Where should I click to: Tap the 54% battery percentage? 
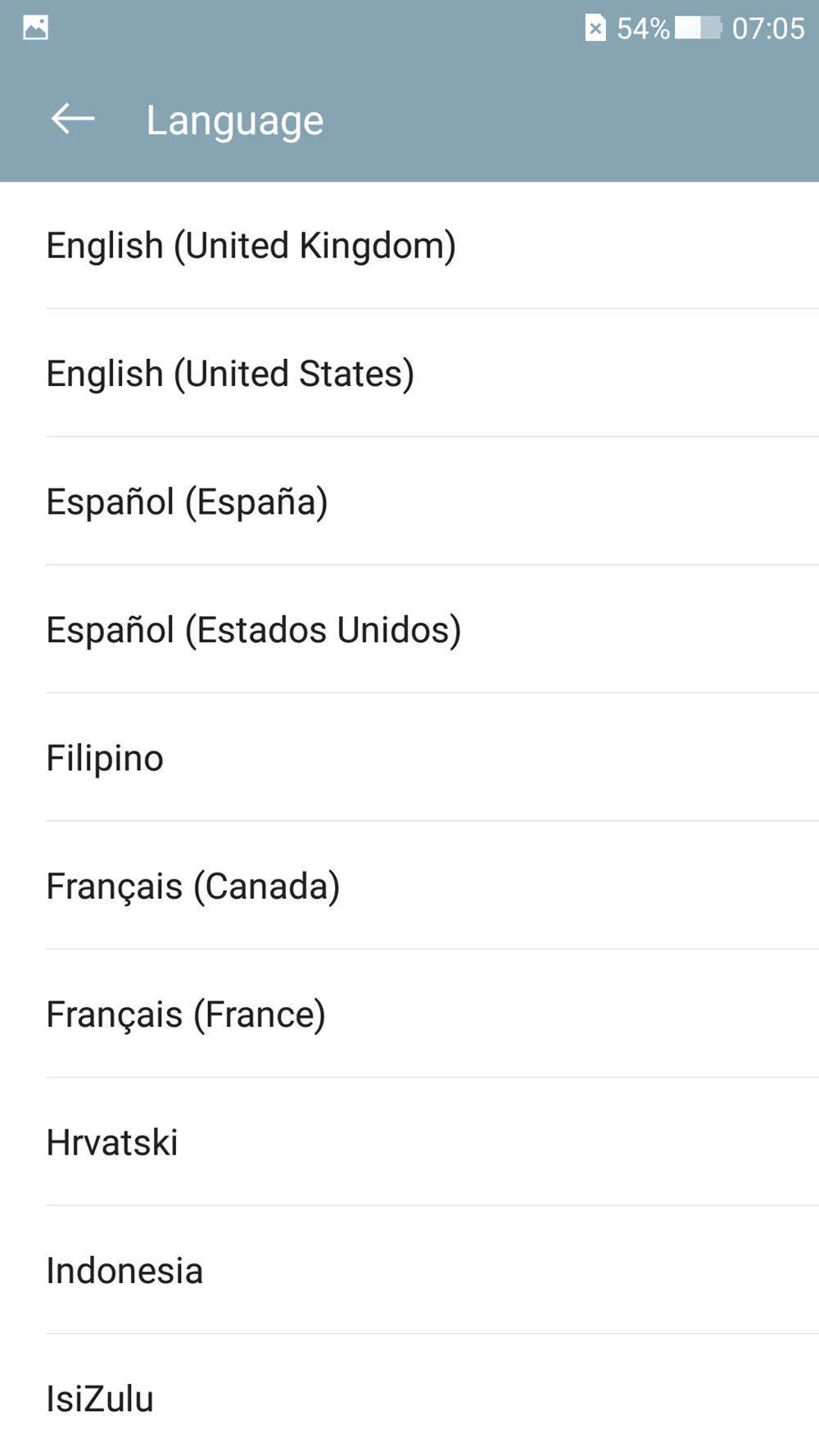(643, 29)
